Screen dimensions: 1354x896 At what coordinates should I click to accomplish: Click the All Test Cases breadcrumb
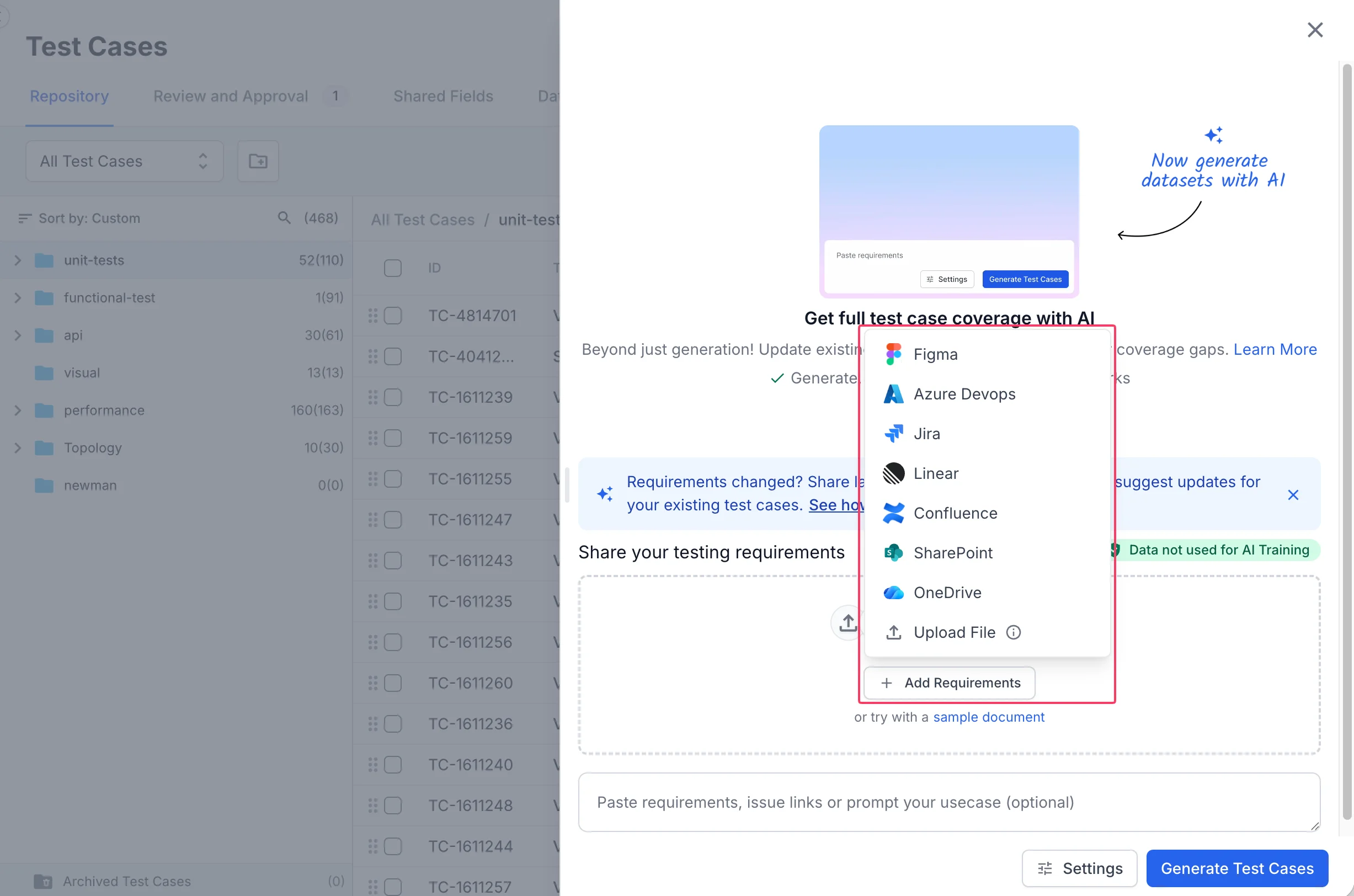coord(423,220)
